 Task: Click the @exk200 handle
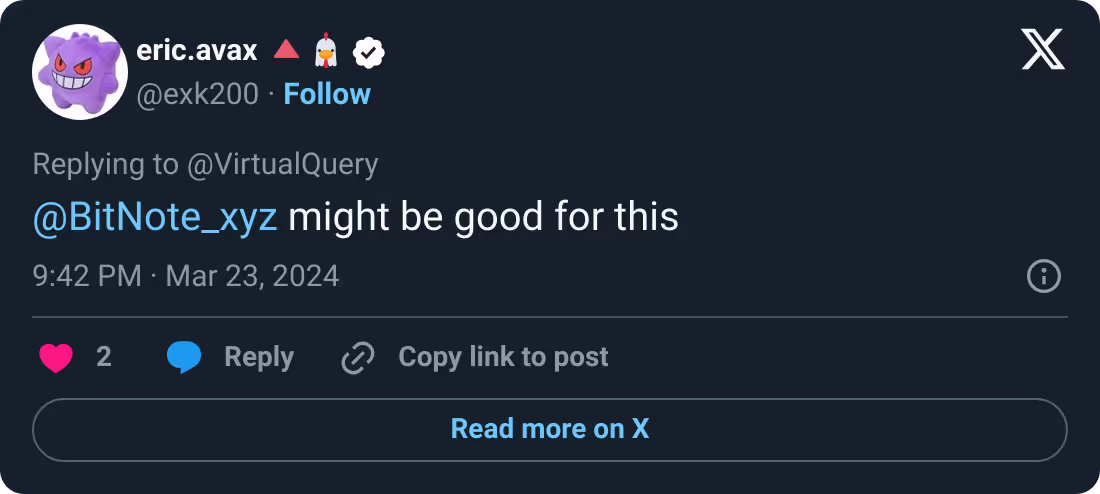tap(197, 94)
